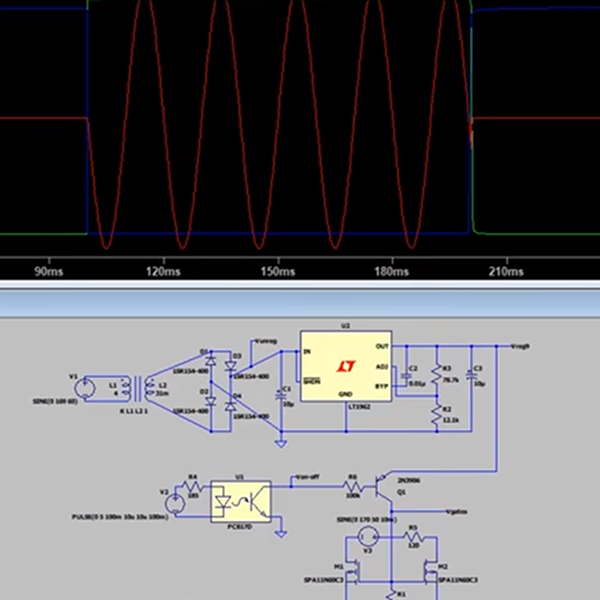600x600 pixels.
Task: Click the OUT pin label on U2
Action: click(x=382, y=346)
